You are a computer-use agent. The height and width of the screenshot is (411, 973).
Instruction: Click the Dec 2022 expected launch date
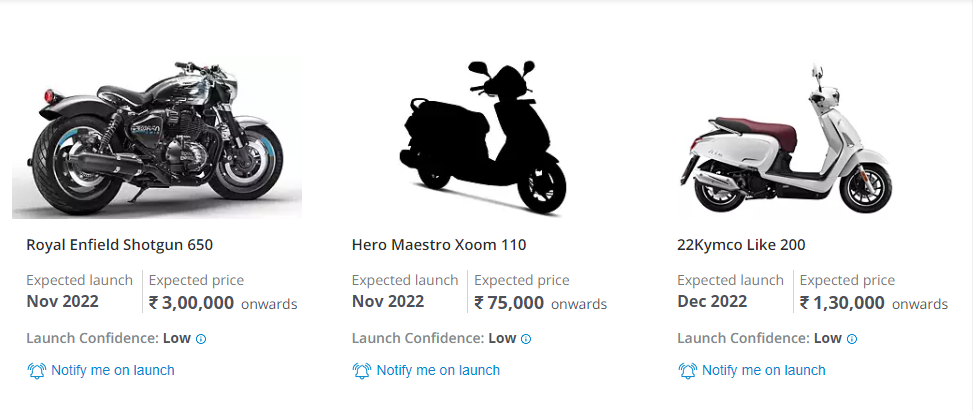[x=712, y=301]
